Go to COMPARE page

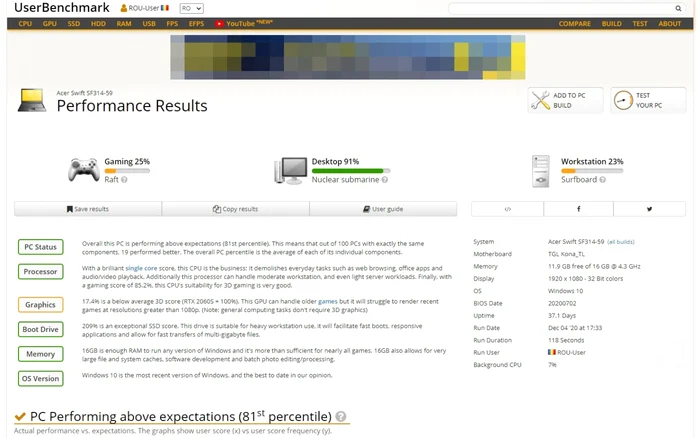click(575, 24)
